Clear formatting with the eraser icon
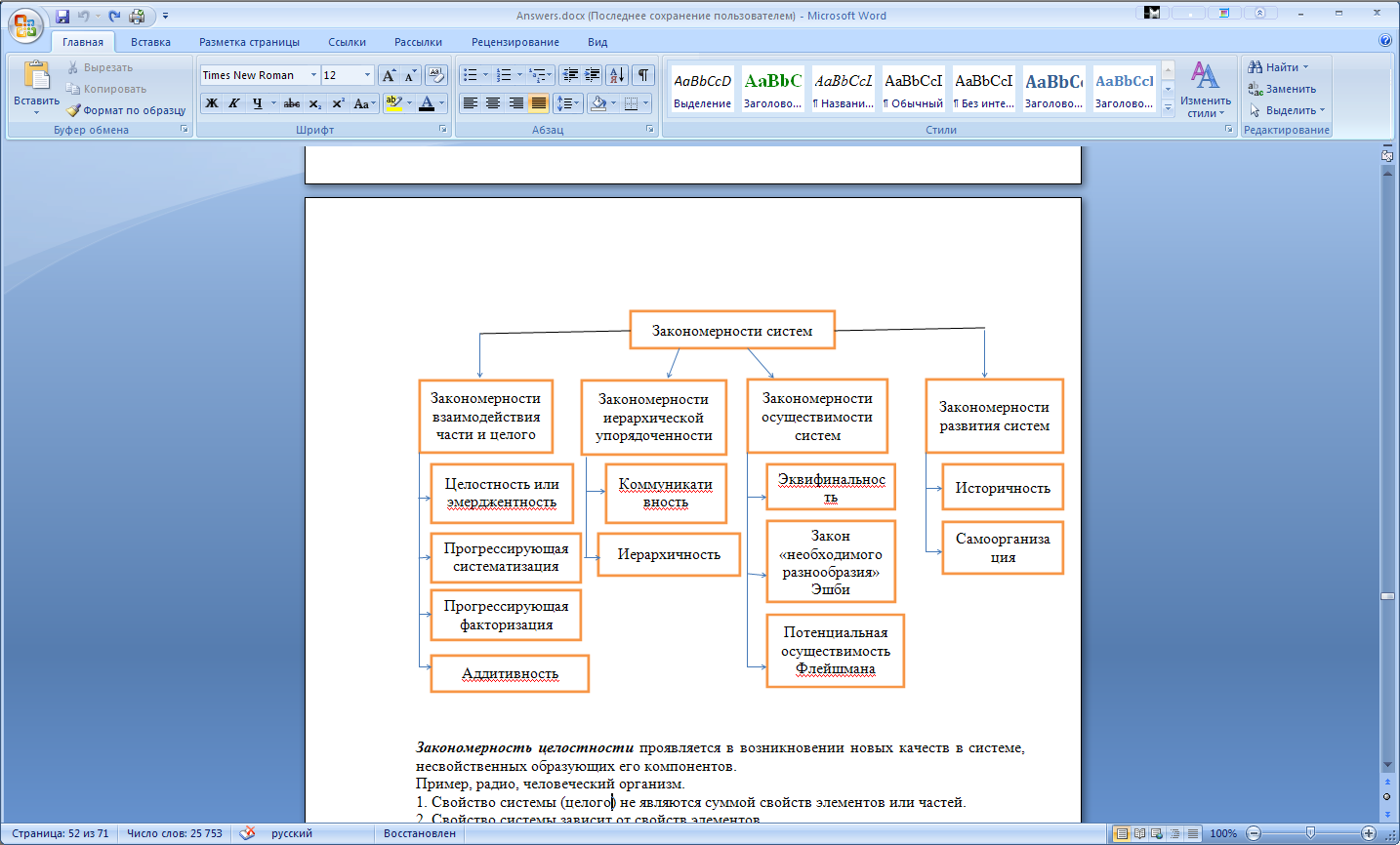The width and height of the screenshot is (1400, 845). 436,75
